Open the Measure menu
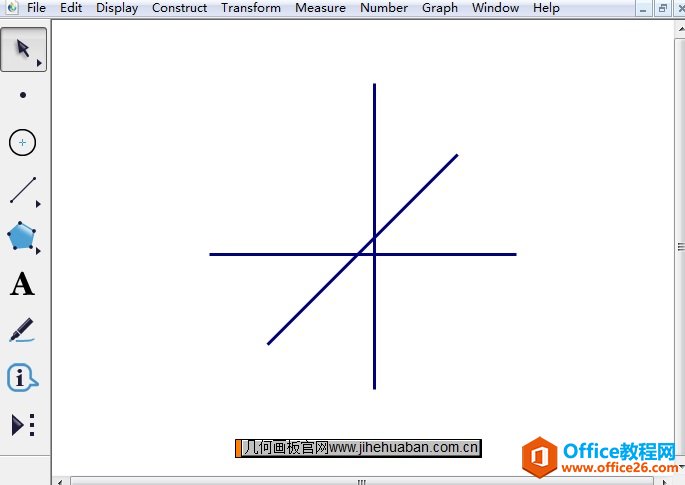 [320, 8]
